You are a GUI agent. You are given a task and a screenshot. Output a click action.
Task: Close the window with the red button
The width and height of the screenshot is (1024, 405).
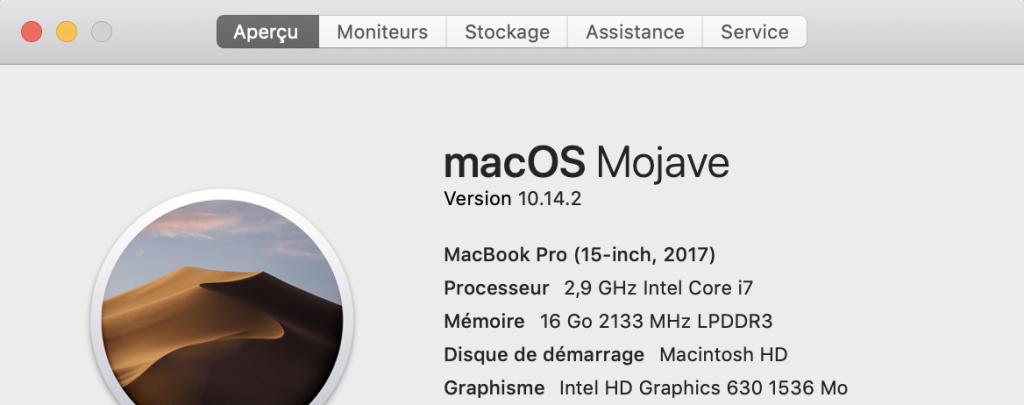31,32
